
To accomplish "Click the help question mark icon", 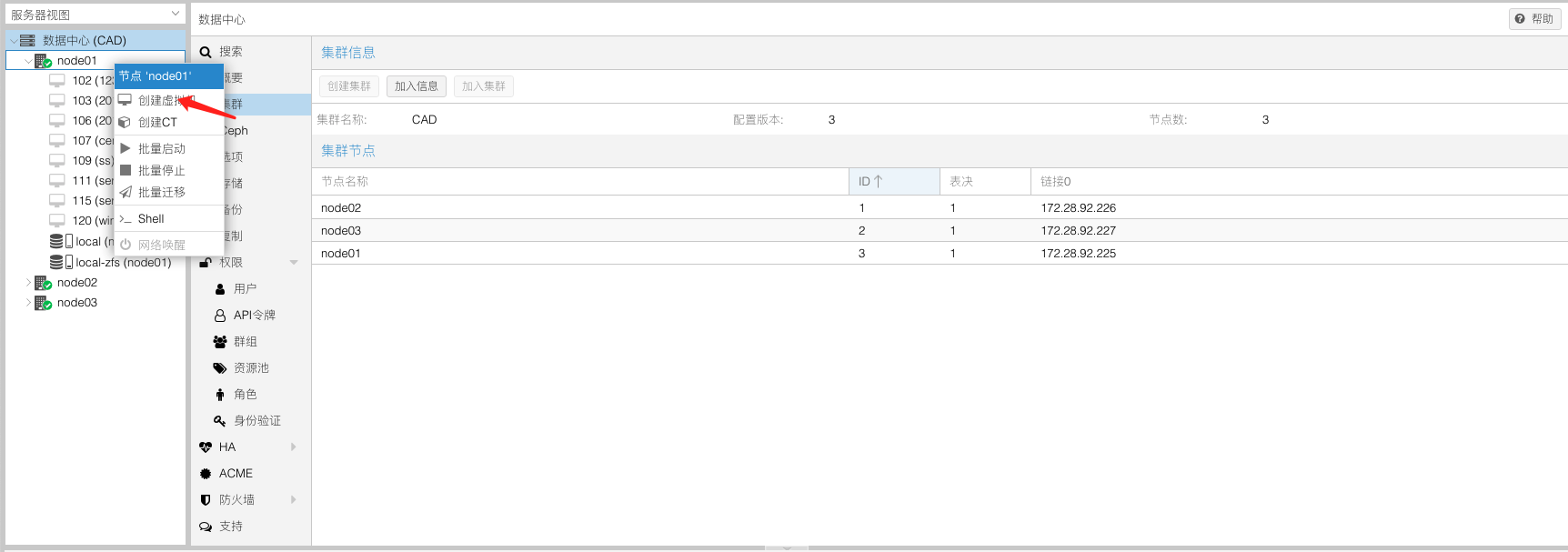I will pos(1520,18).
